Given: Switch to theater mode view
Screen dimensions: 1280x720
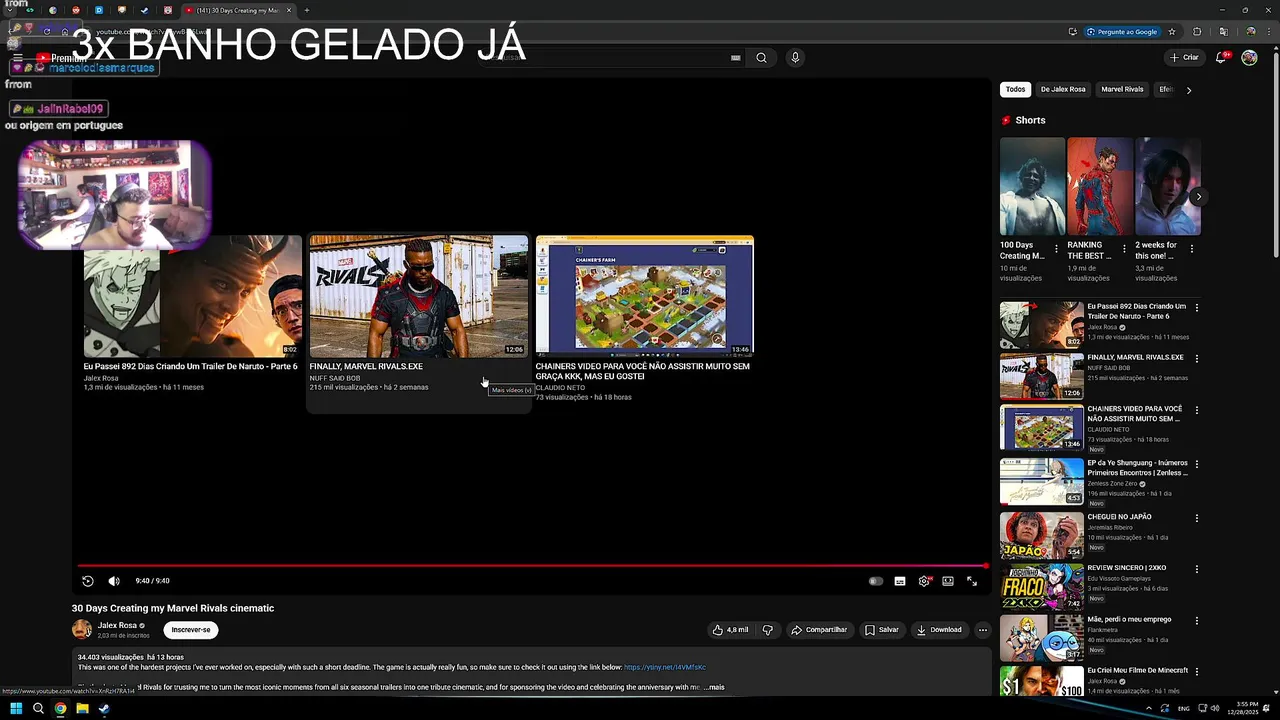Looking at the screenshot, I should tap(948, 581).
